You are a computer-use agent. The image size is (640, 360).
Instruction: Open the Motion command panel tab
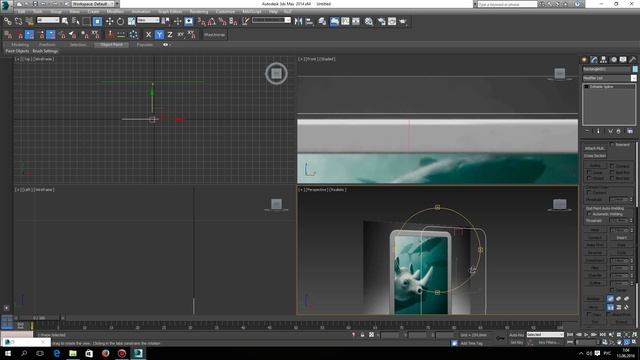pos(613,60)
